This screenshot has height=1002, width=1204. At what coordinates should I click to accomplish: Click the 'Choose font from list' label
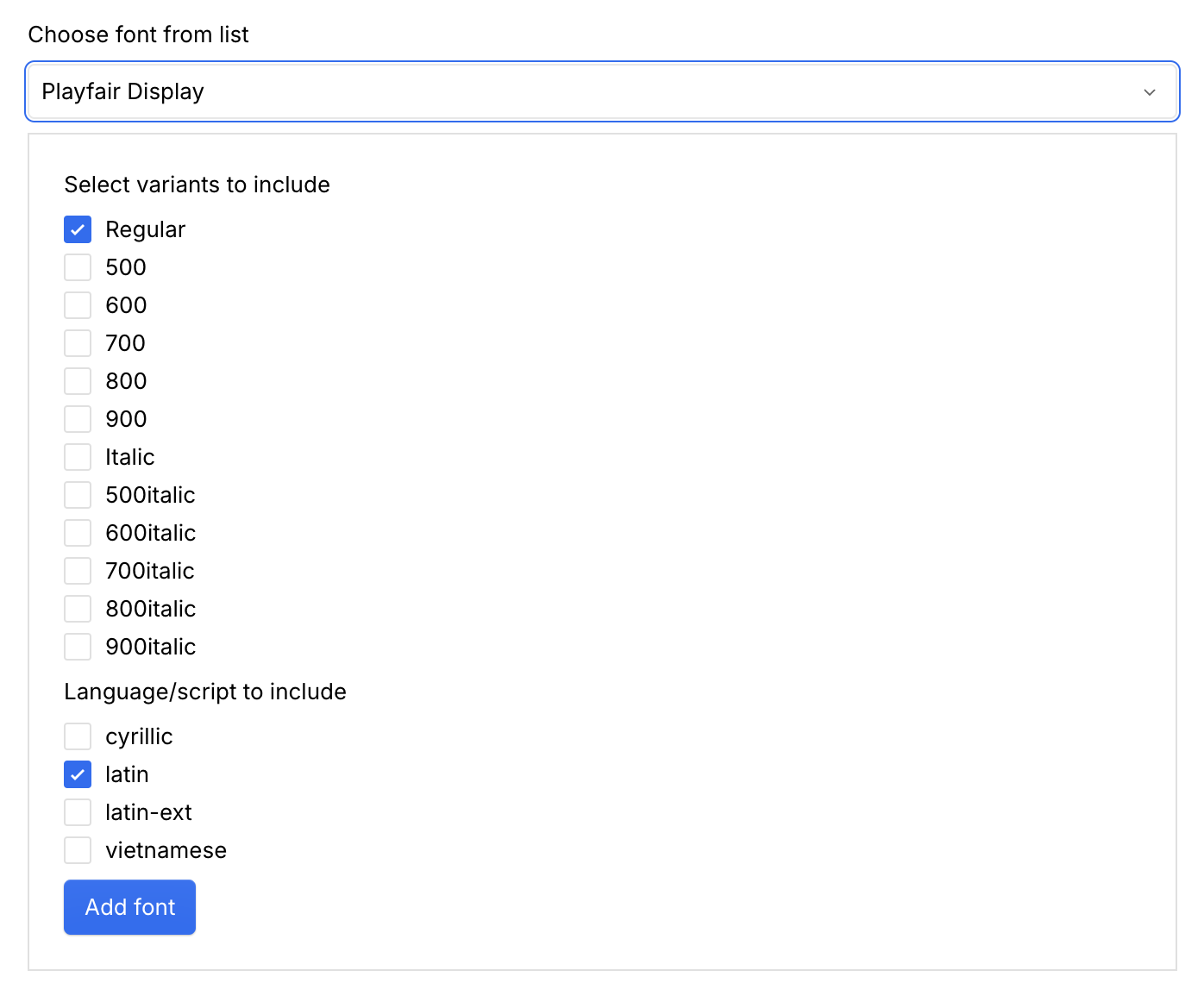[x=138, y=34]
